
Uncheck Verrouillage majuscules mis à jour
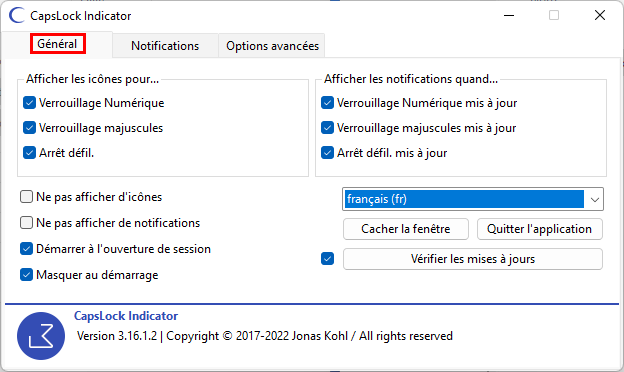pyautogui.click(x=327, y=128)
